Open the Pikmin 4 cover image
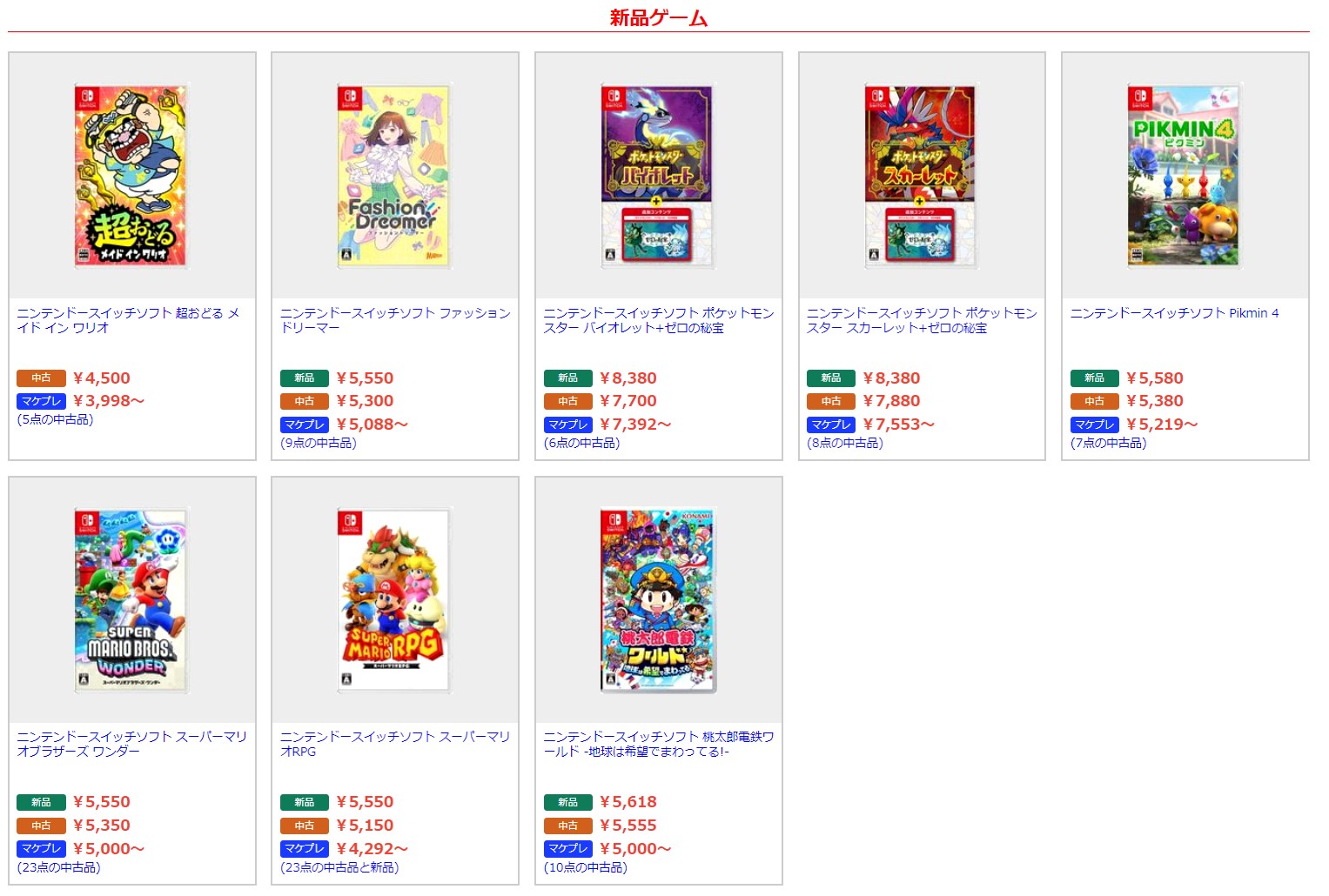The height and width of the screenshot is (896, 1329). (1185, 176)
